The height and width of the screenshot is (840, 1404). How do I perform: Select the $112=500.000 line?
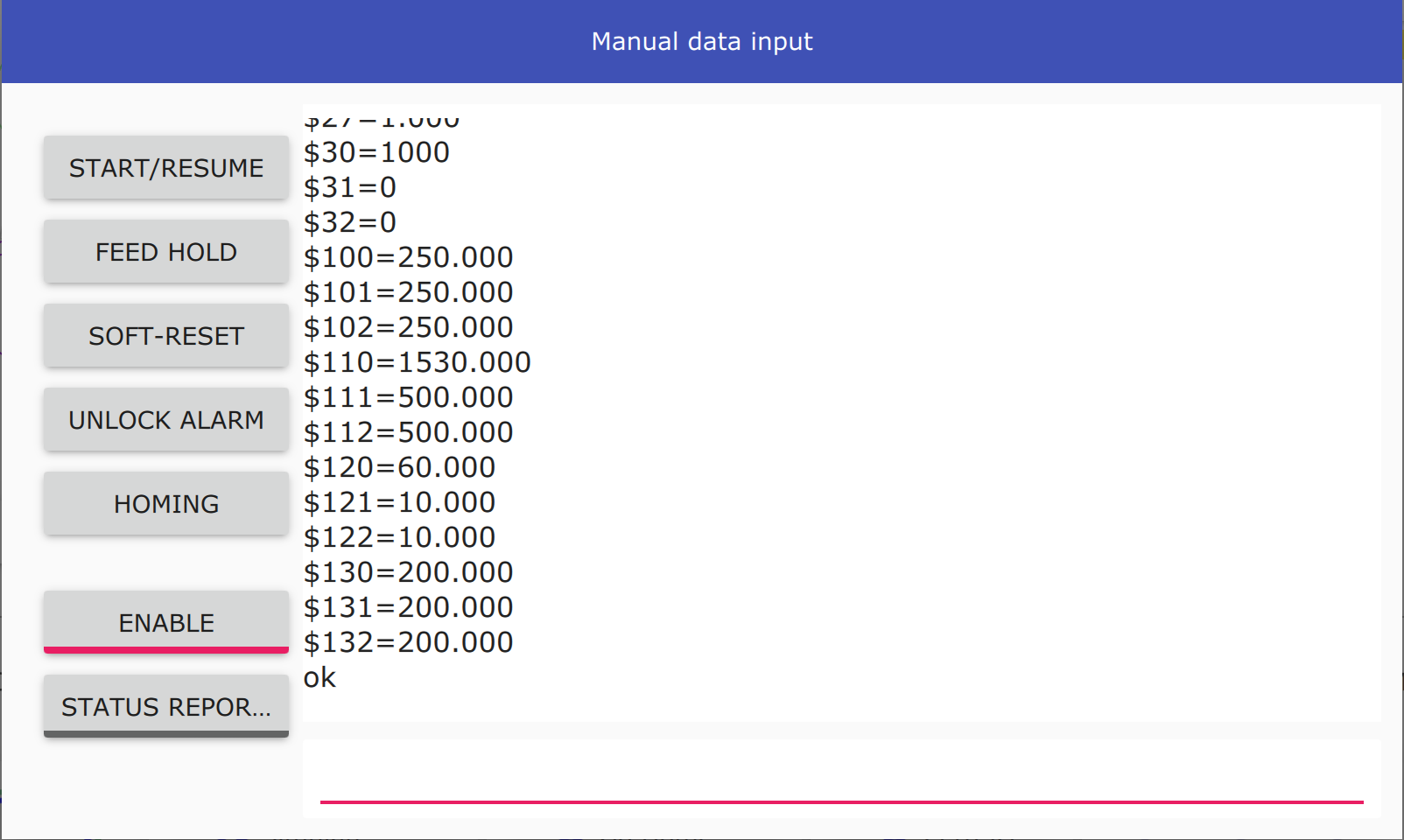tap(408, 432)
